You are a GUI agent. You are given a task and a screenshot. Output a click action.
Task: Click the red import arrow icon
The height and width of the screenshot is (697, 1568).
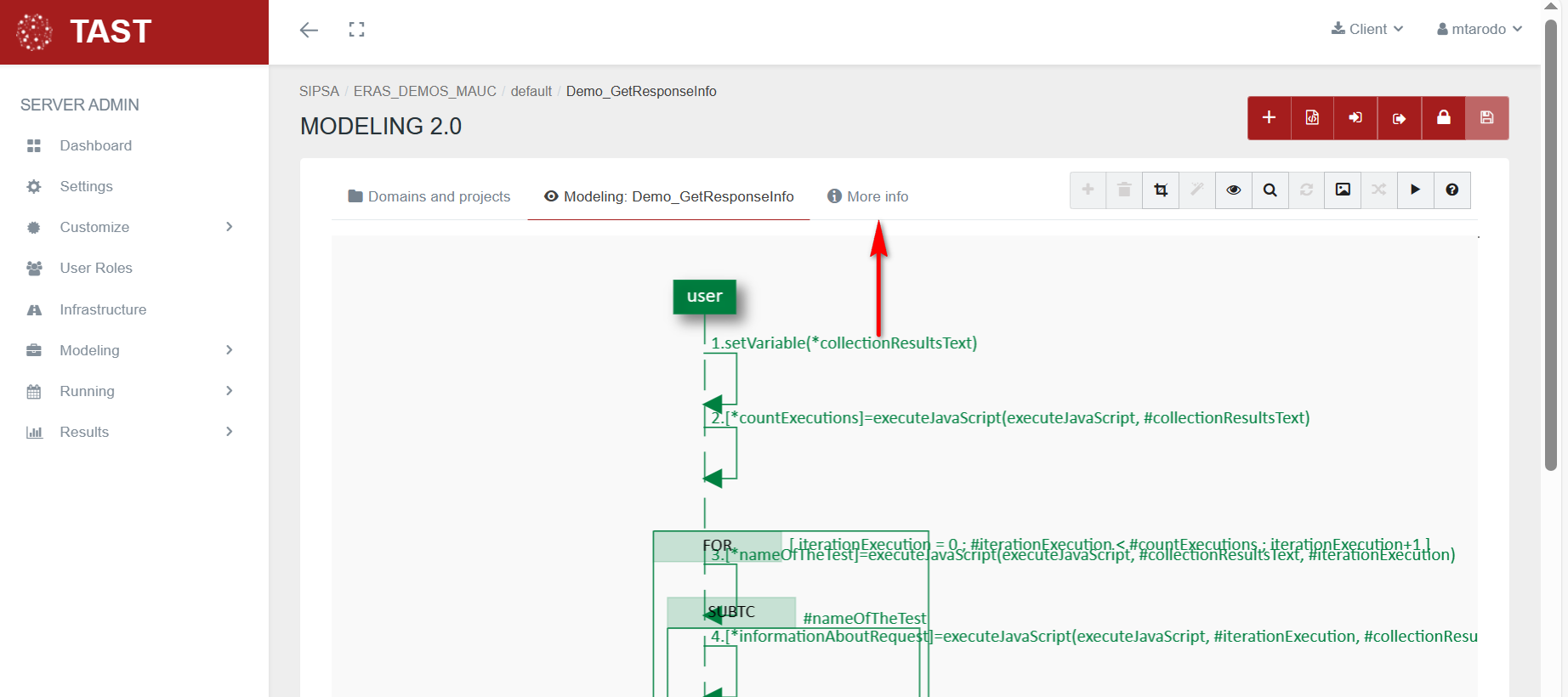pos(1355,118)
